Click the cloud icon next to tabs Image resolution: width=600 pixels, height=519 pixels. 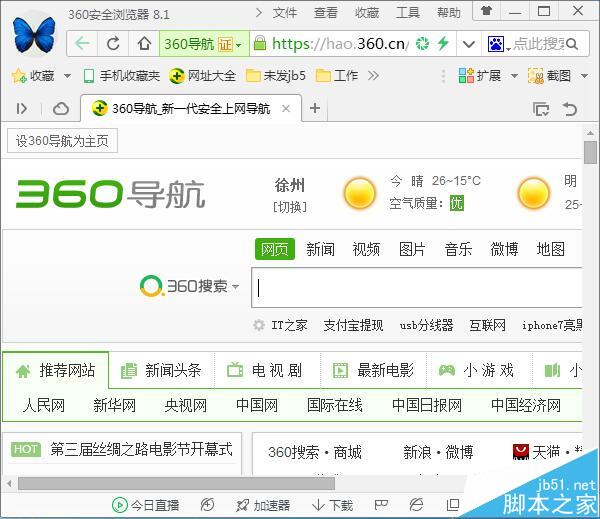point(61,109)
